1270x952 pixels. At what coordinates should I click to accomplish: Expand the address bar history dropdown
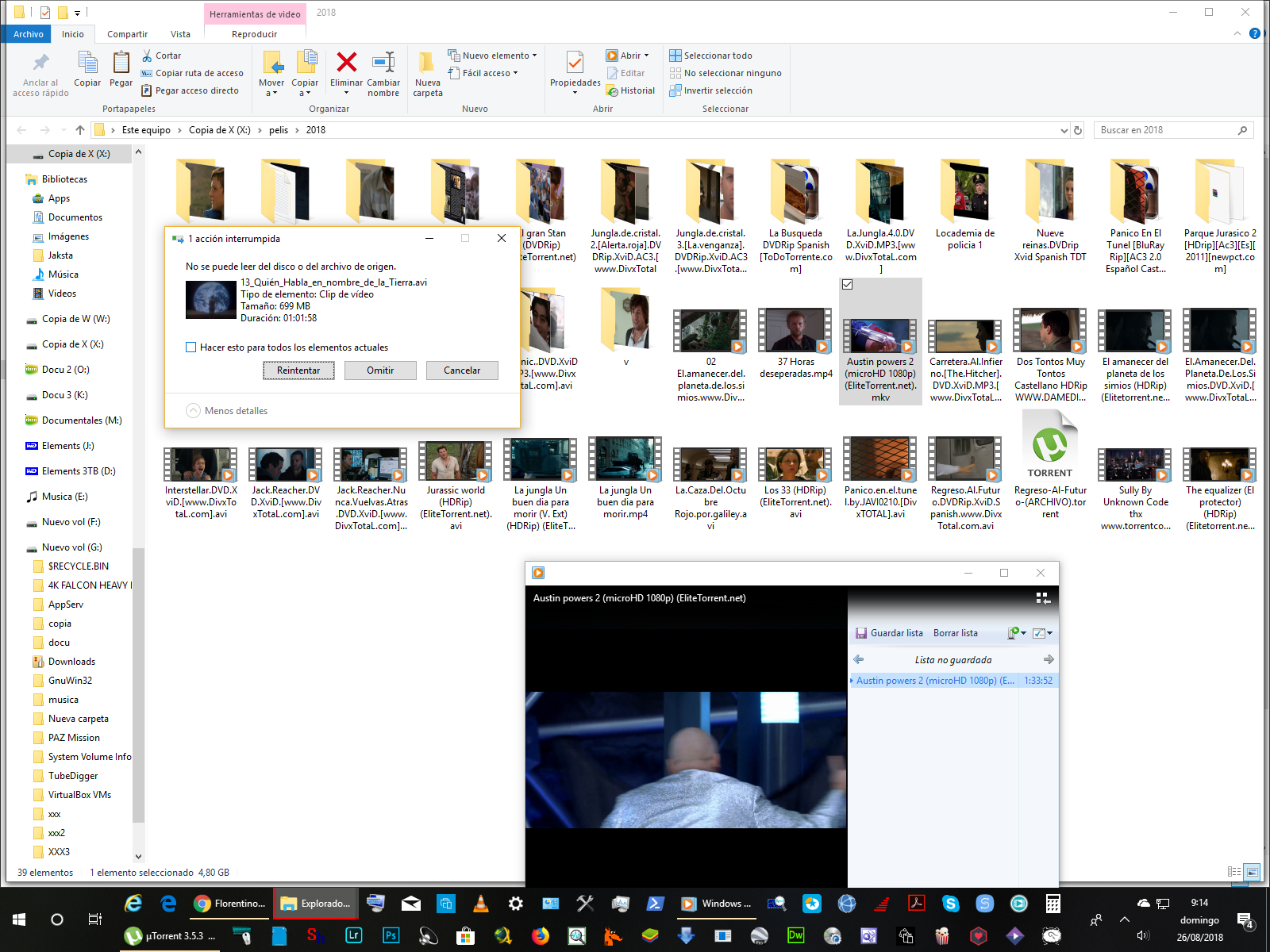[1064, 130]
